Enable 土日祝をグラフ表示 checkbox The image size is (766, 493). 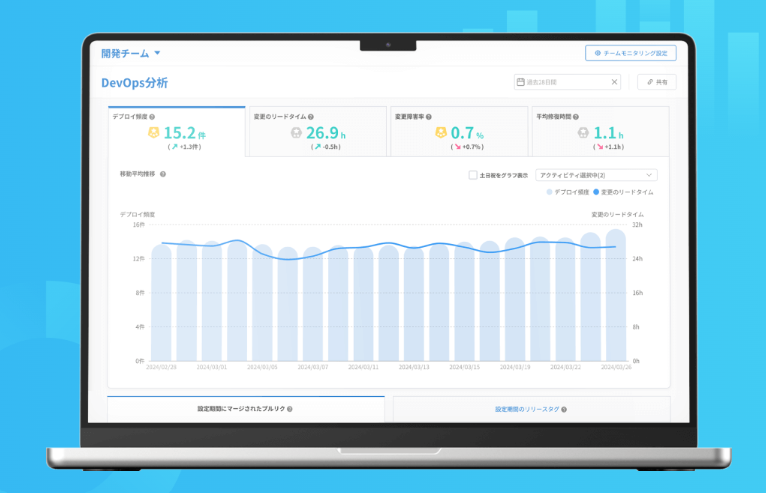coord(473,175)
